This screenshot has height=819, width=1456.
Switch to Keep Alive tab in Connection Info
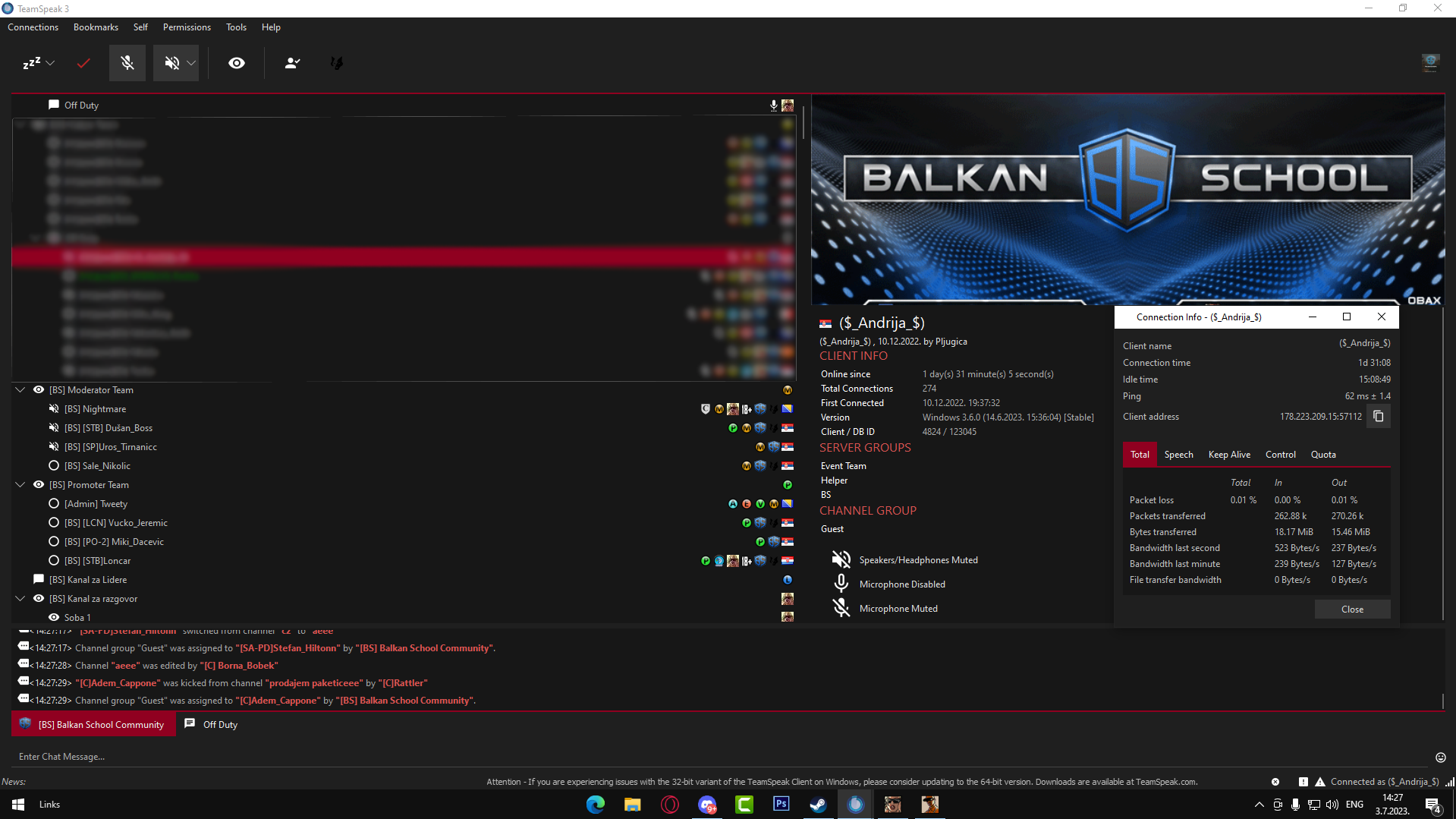(1229, 455)
